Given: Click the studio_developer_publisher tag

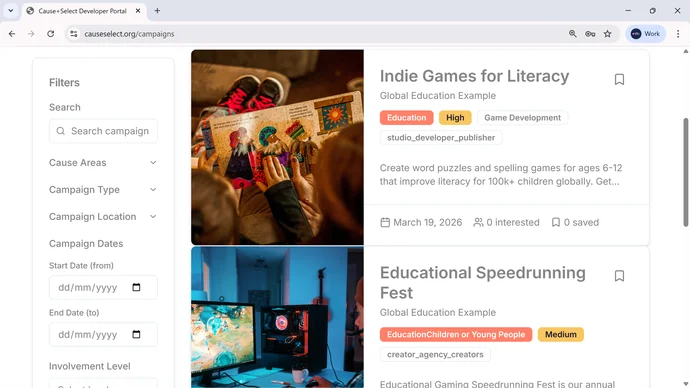Looking at the screenshot, I should point(441,138).
